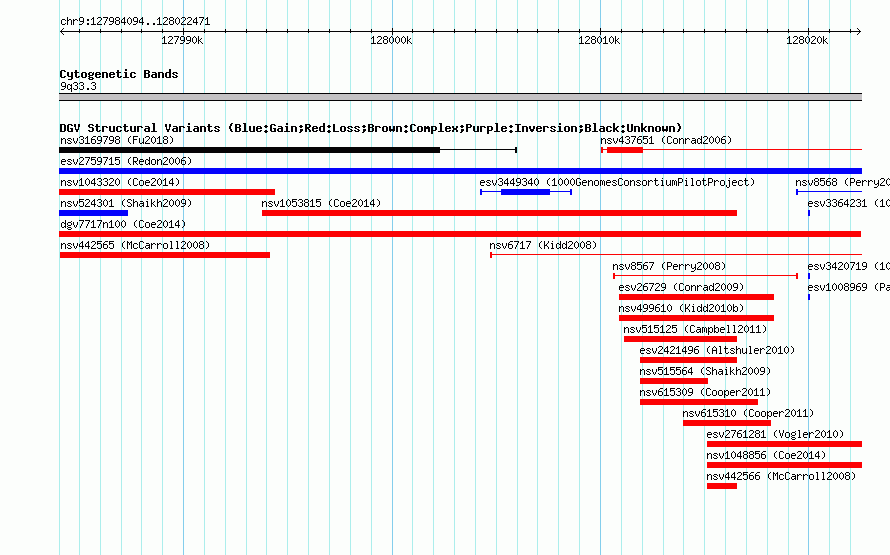Open nsv8567 (Perry2008) label
The image size is (890, 555).
coord(669,266)
